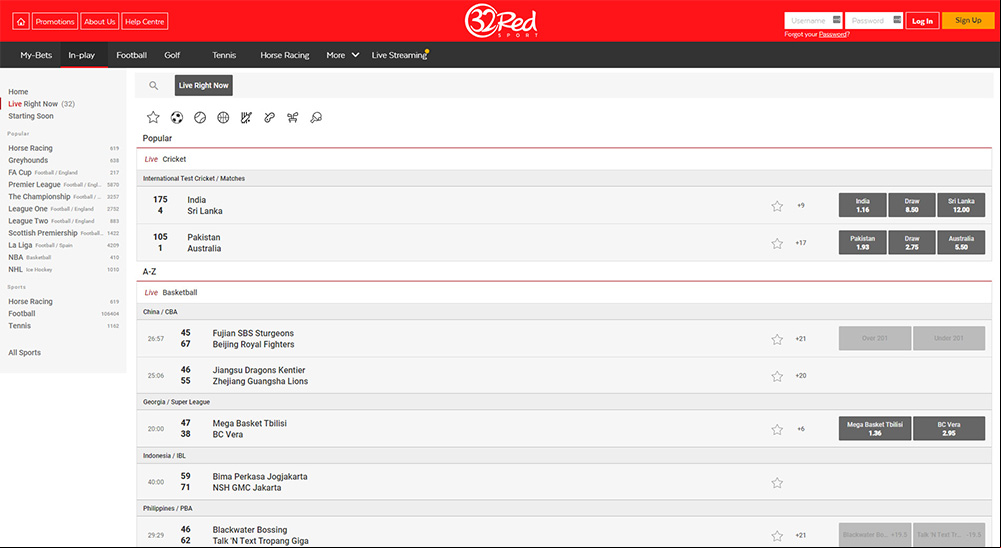Favourite Blackwater Bossing game
The height and width of the screenshot is (548, 1001).
pos(777,536)
